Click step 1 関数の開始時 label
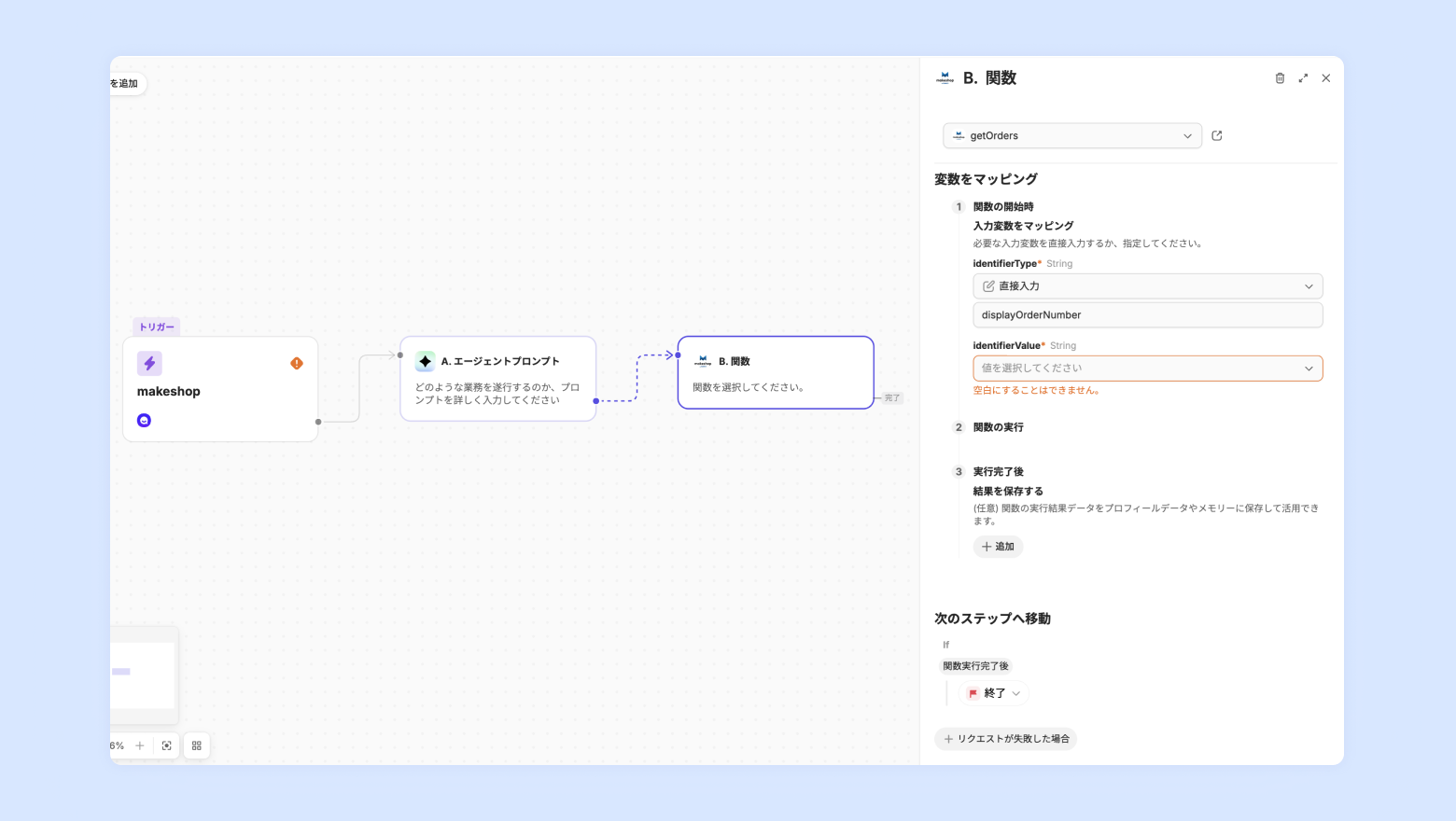This screenshot has height=821, width=1456. (x=1003, y=207)
